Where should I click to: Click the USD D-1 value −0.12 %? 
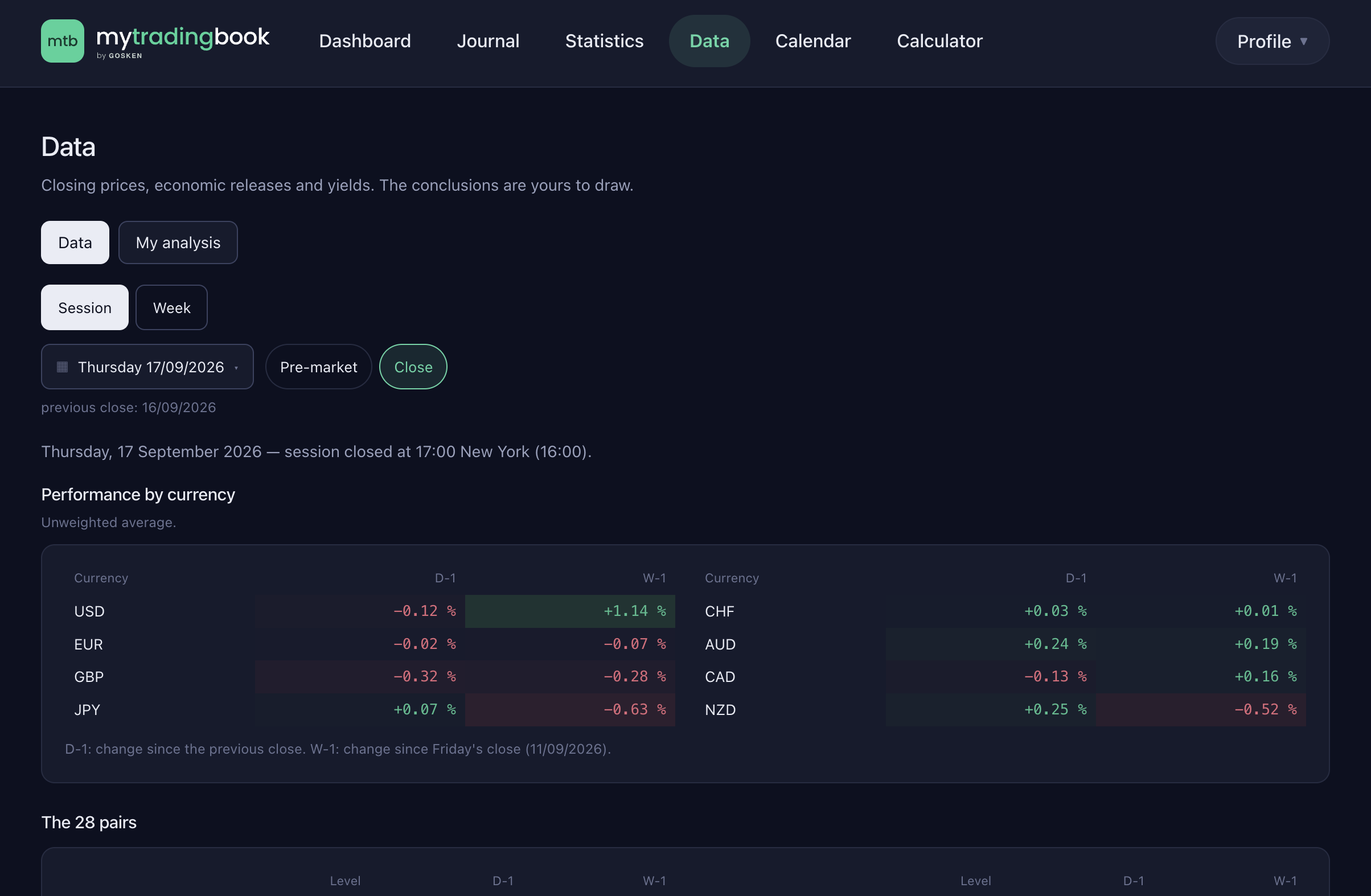click(x=425, y=611)
